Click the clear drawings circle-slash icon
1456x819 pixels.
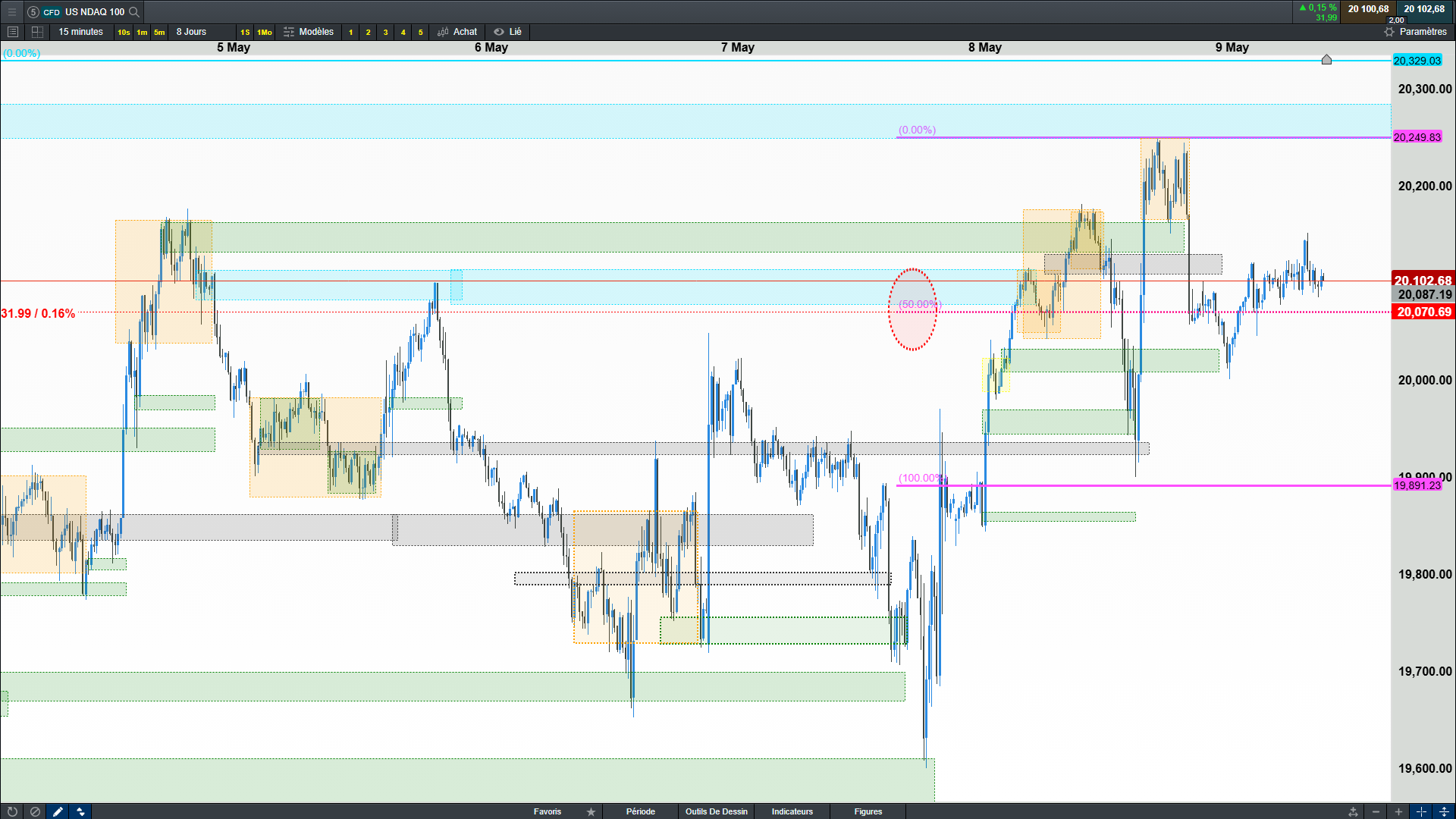coord(35,811)
